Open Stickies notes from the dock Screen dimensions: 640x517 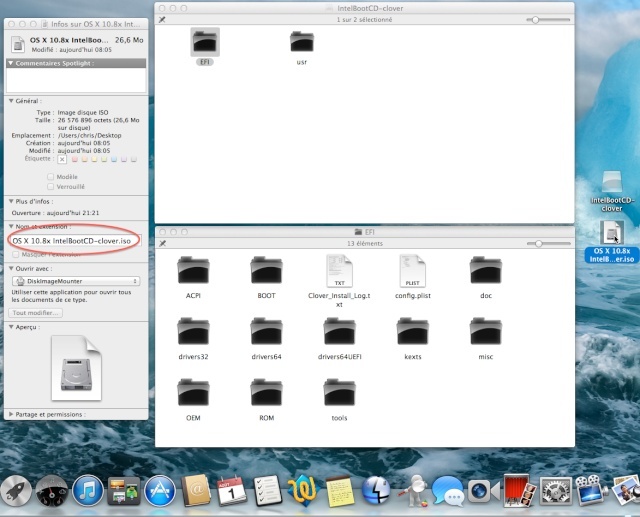340,492
